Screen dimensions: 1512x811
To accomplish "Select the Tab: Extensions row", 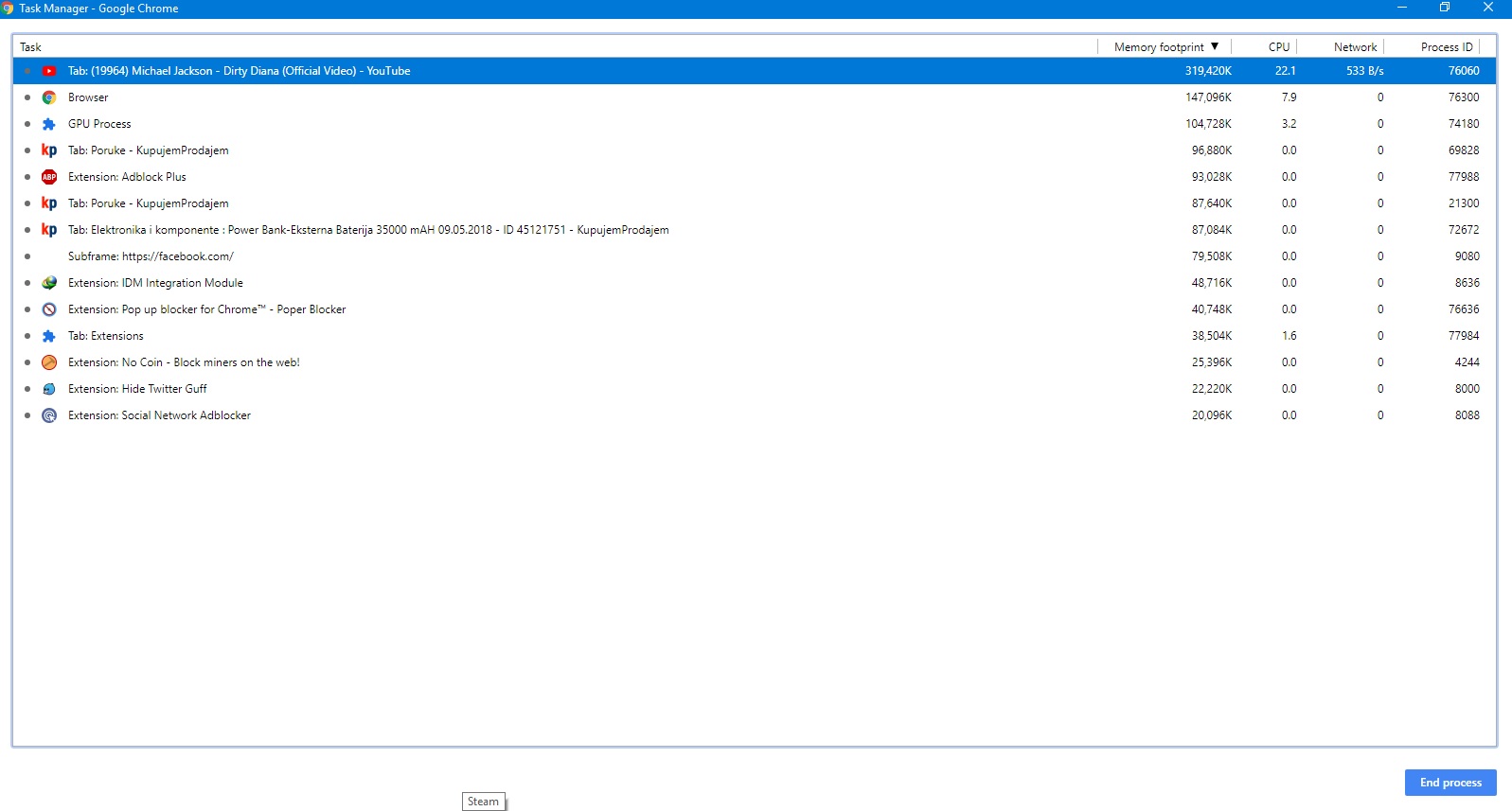I will [x=755, y=336].
